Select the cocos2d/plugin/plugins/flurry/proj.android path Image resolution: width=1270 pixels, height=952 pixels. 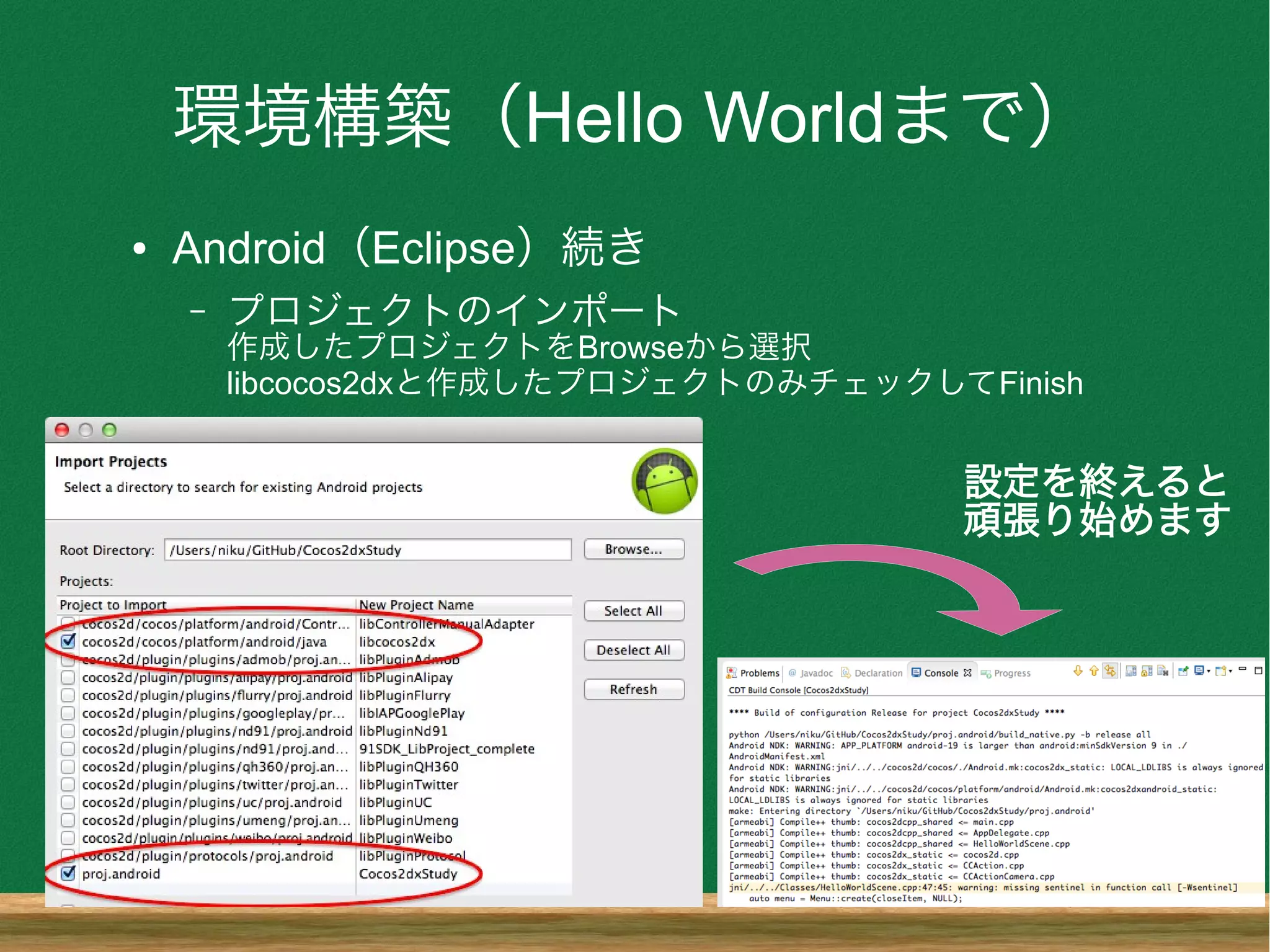[x=217, y=696]
